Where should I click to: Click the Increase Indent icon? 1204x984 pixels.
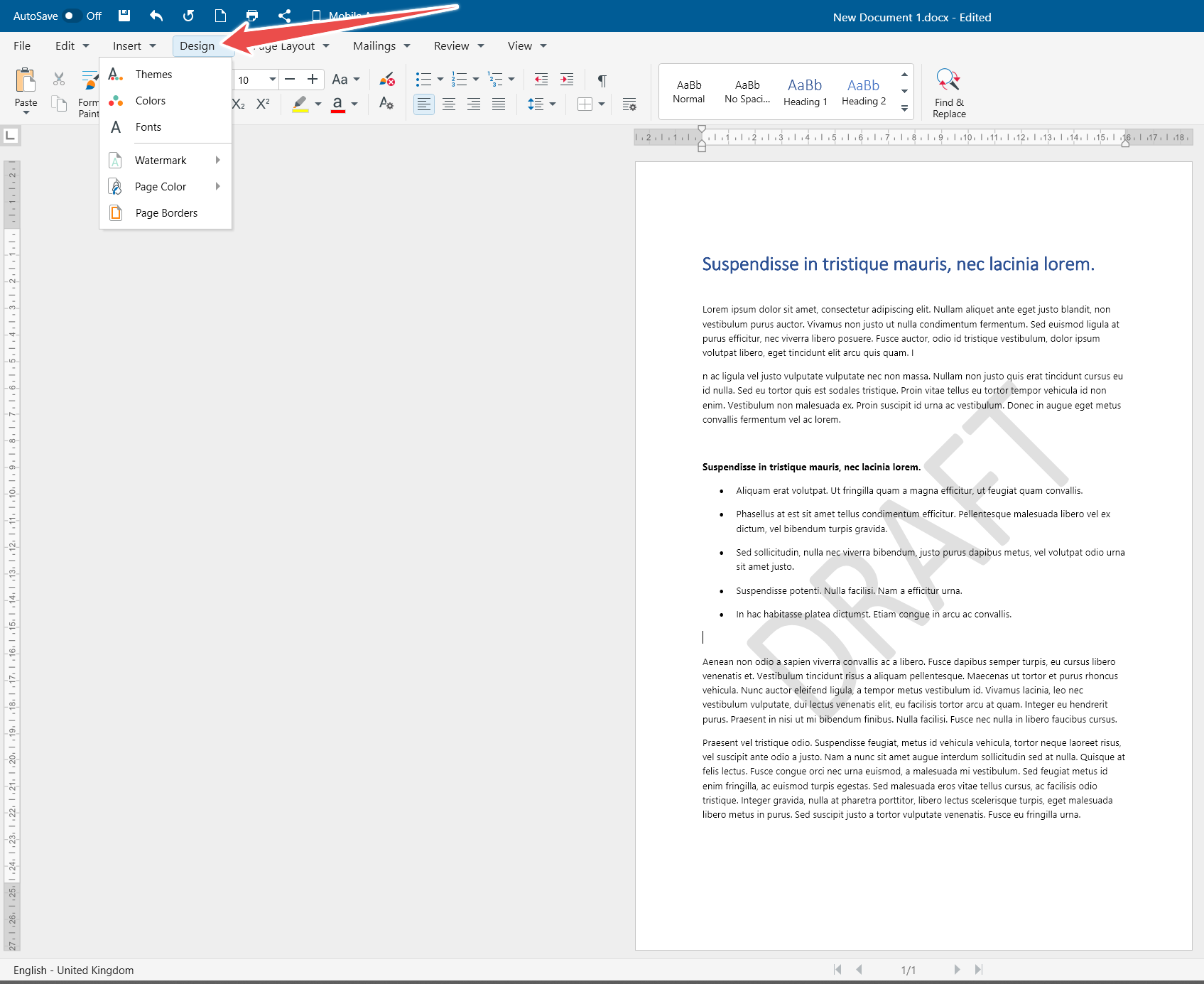point(567,80)
